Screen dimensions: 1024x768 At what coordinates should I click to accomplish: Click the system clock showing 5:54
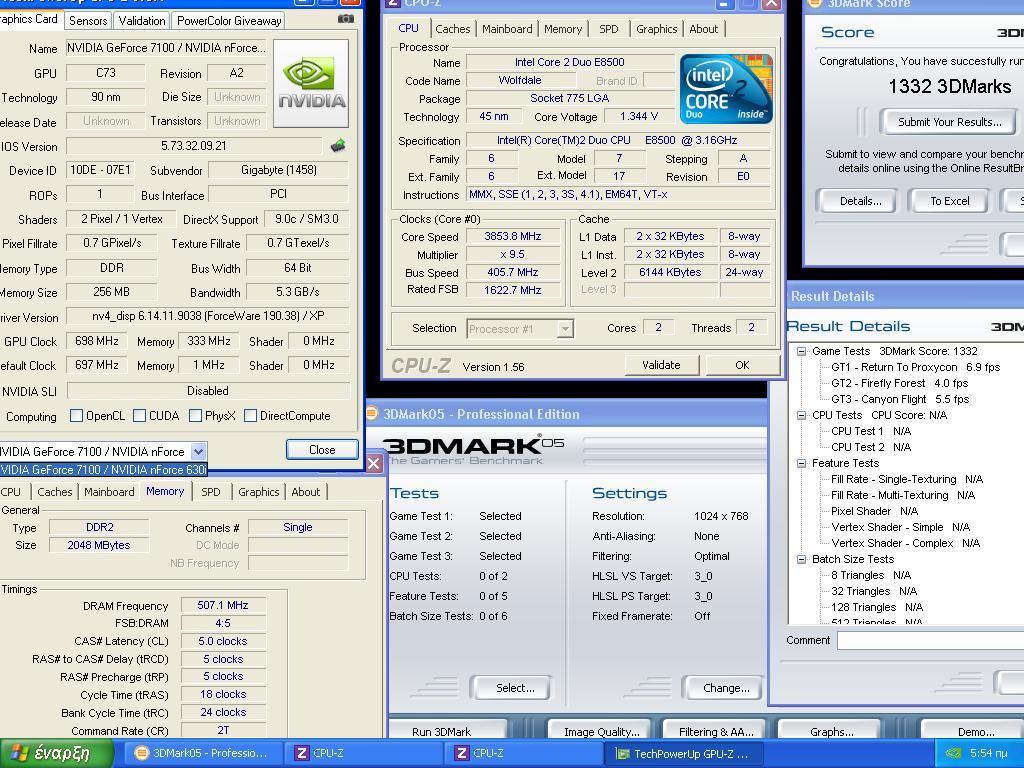[x=988, y=754]
